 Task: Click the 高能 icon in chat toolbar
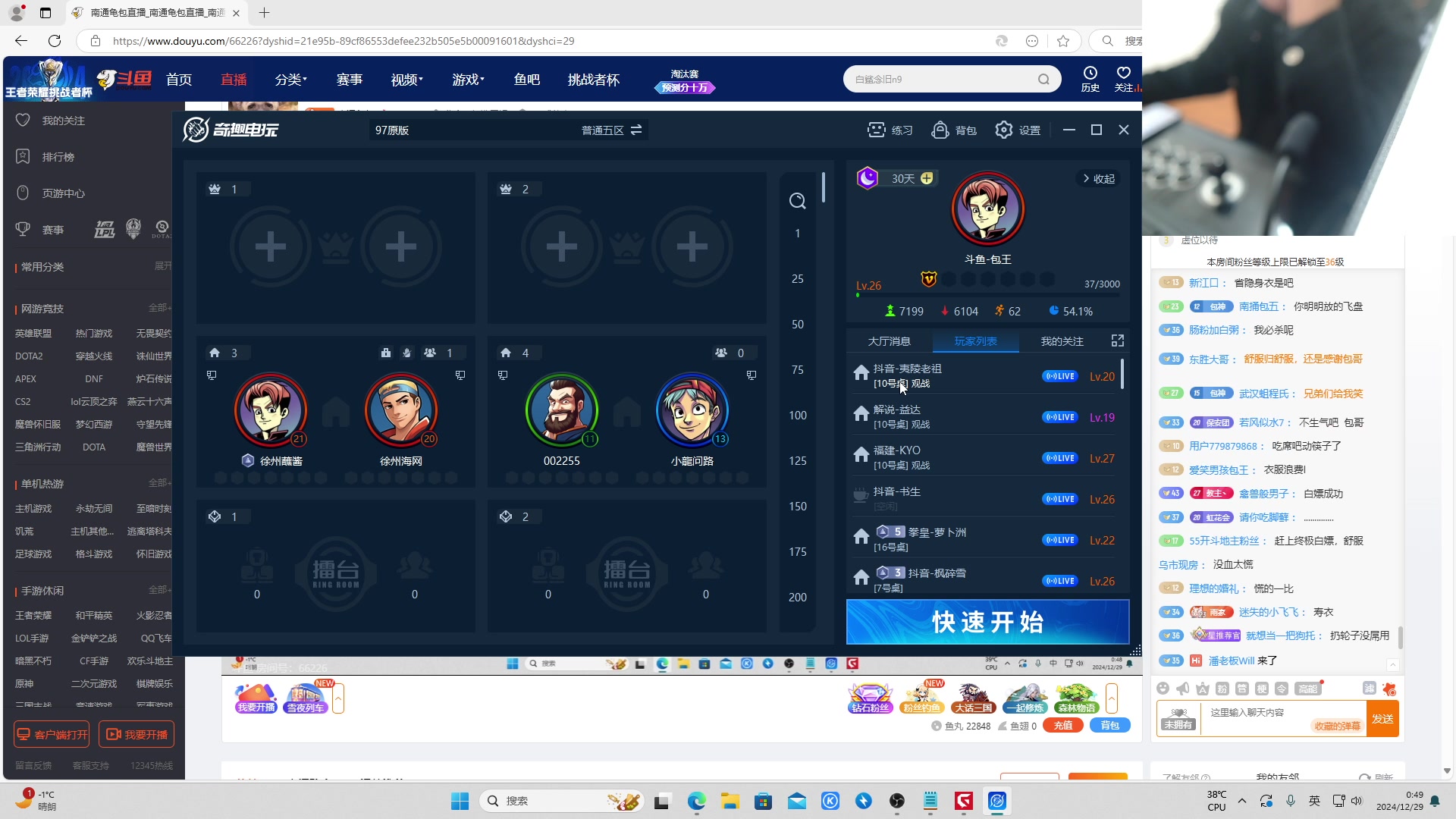[1308, 689]
